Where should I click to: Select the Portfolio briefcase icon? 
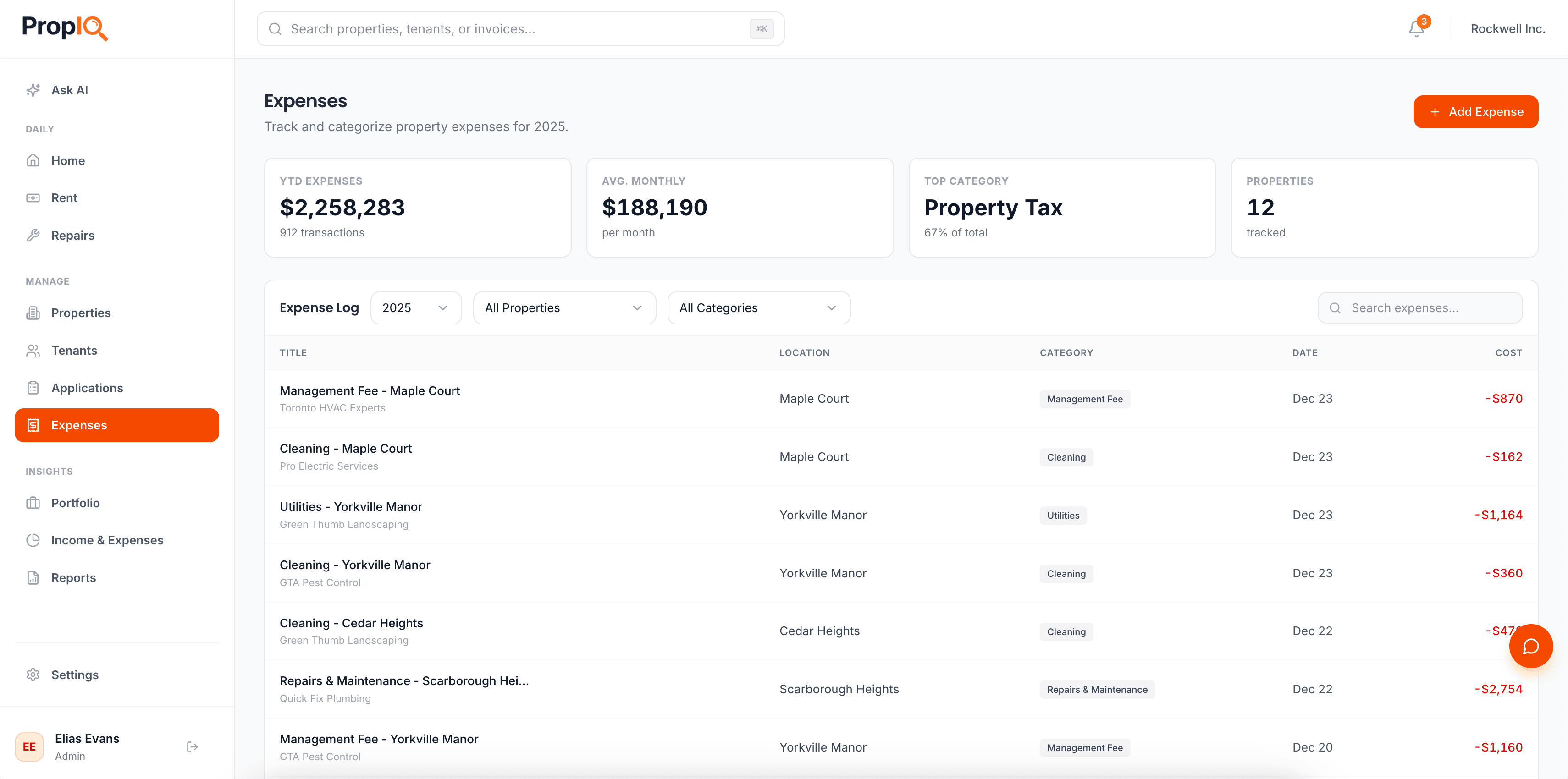click(33, 503)
